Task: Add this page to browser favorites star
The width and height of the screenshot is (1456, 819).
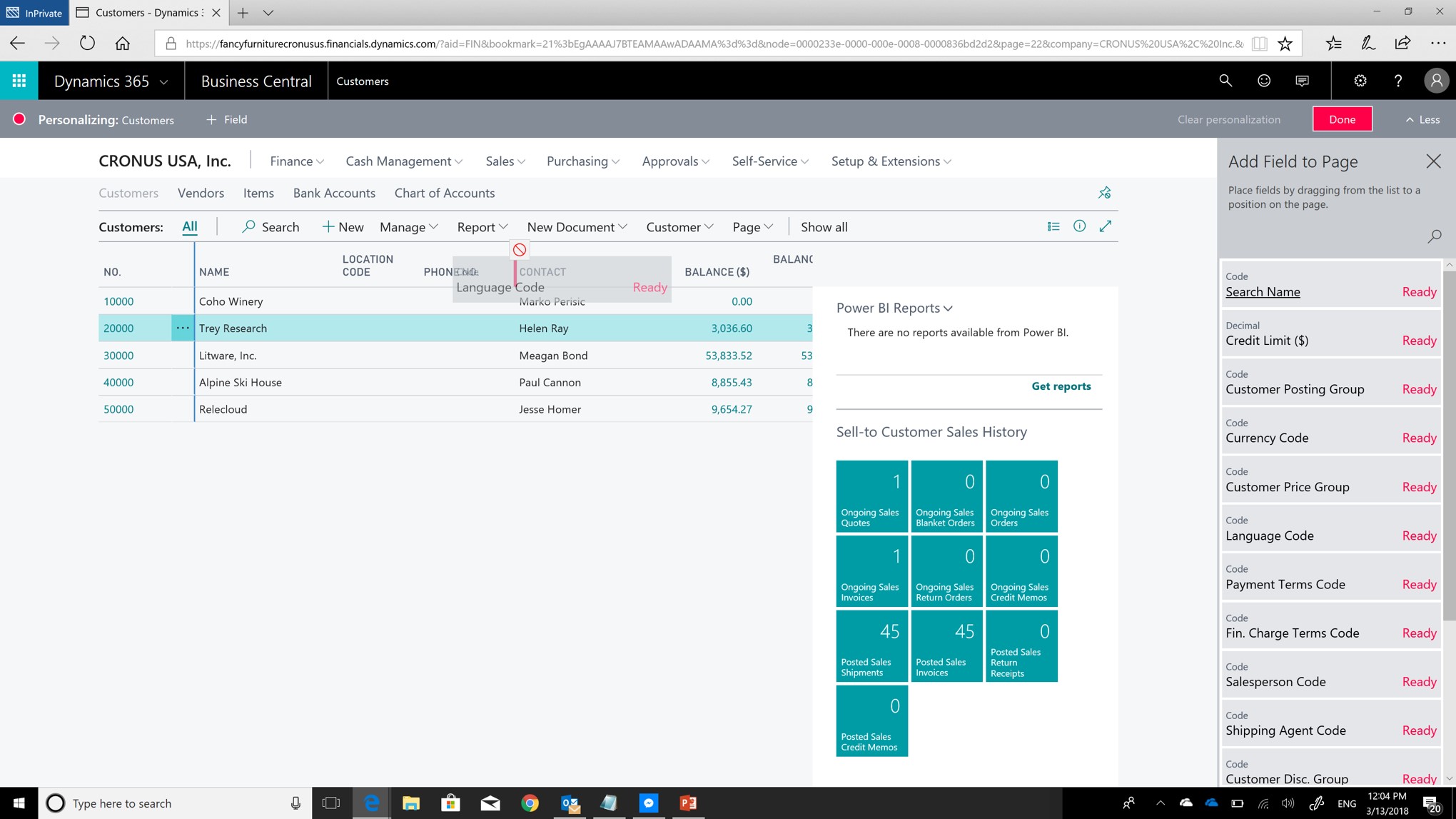Action: 1285,44
